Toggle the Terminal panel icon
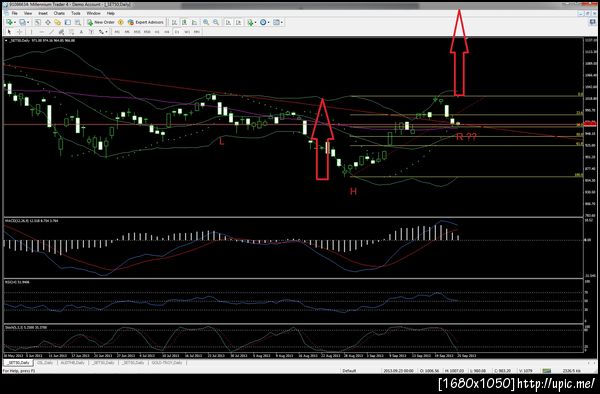 click(68, 22)
